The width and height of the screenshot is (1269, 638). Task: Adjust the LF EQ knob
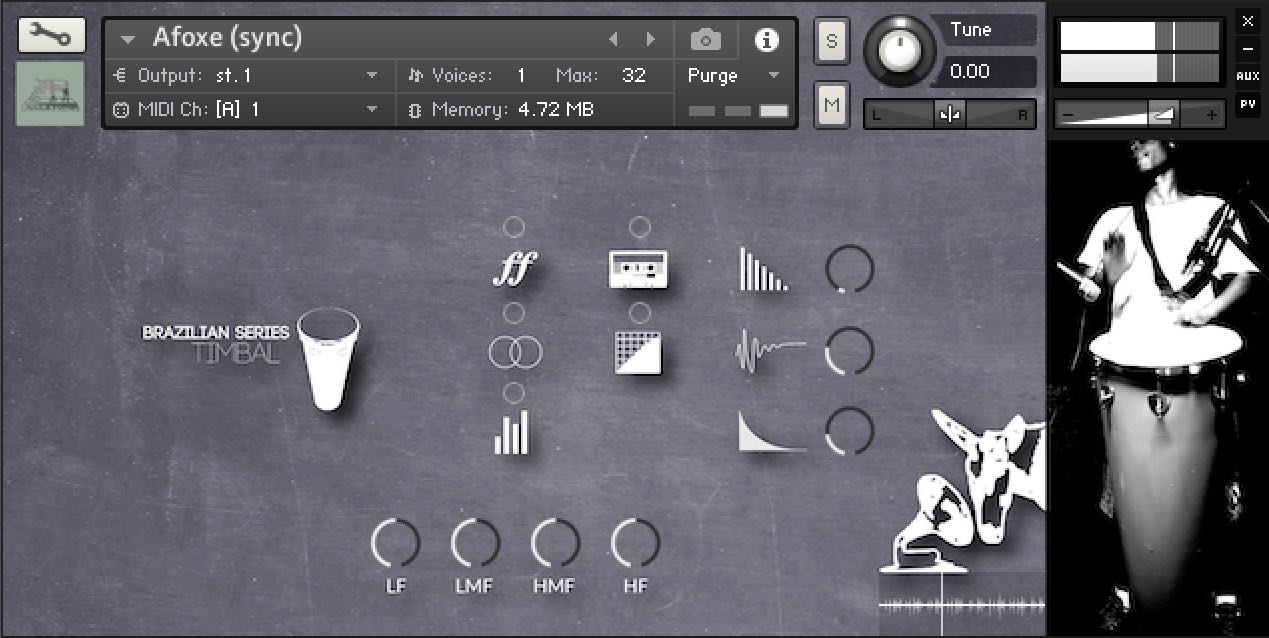pos(396,543)
